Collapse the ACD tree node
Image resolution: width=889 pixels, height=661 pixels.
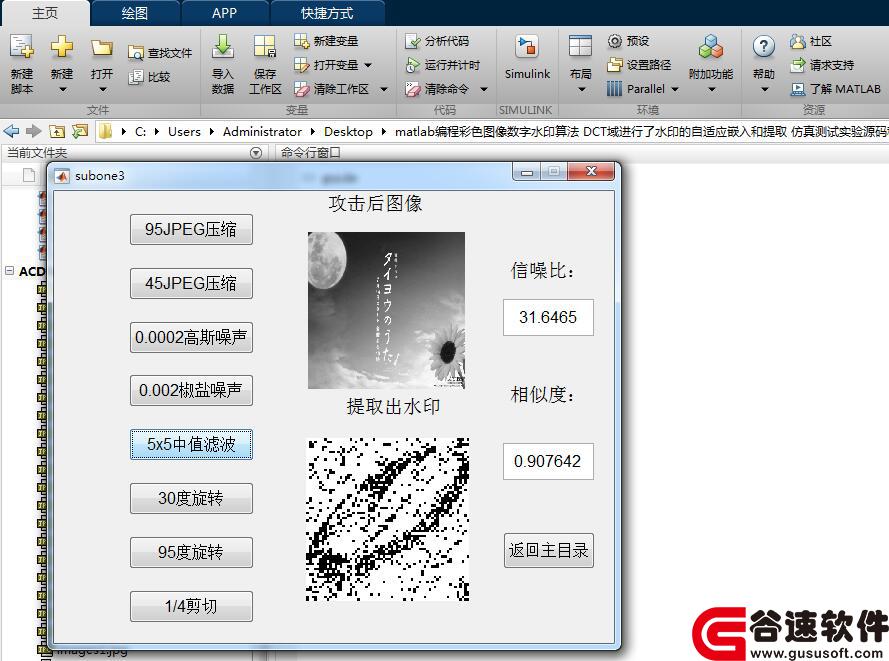pyautogui.click(x=9, y=270)
